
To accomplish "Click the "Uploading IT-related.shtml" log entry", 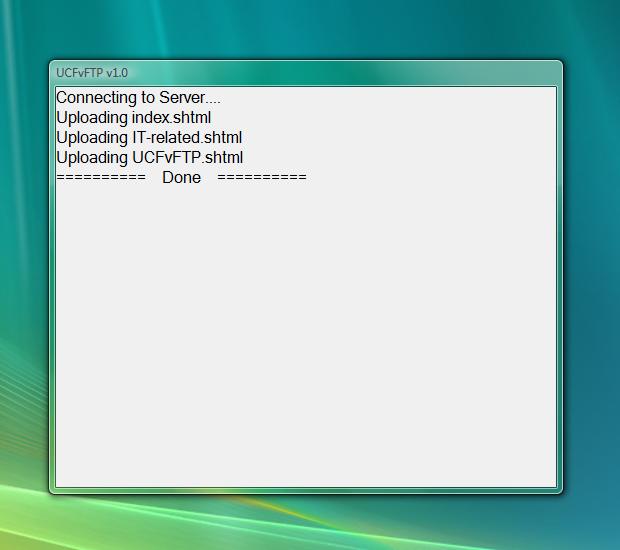I will click(x=149, y=138).
